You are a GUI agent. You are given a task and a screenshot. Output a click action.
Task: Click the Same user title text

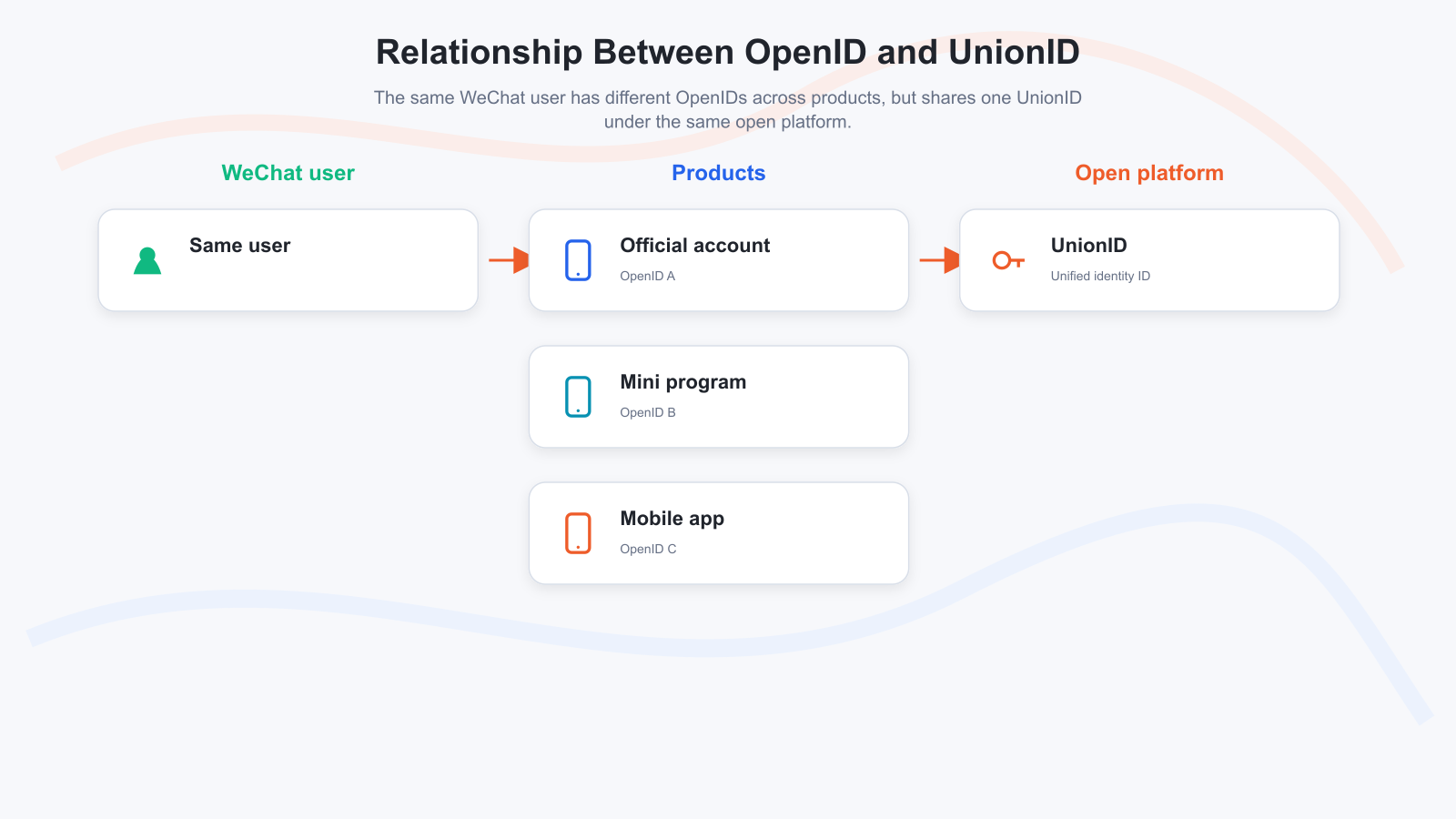[x=240, y=246]
